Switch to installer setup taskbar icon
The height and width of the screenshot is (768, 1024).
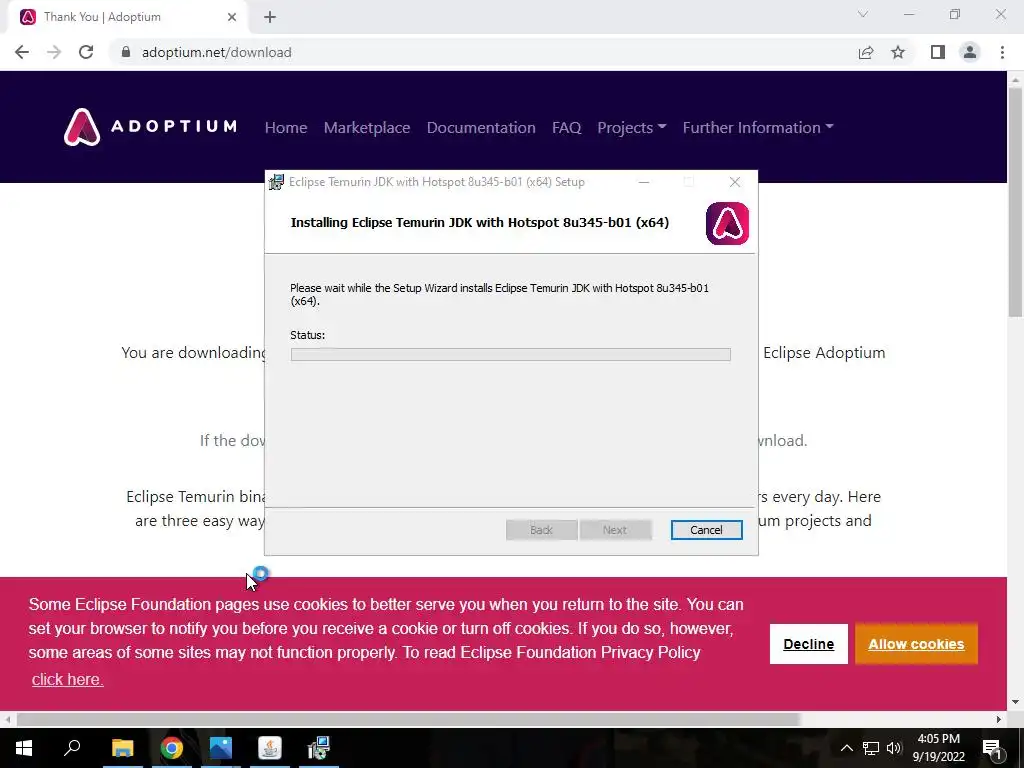[319, 748]
